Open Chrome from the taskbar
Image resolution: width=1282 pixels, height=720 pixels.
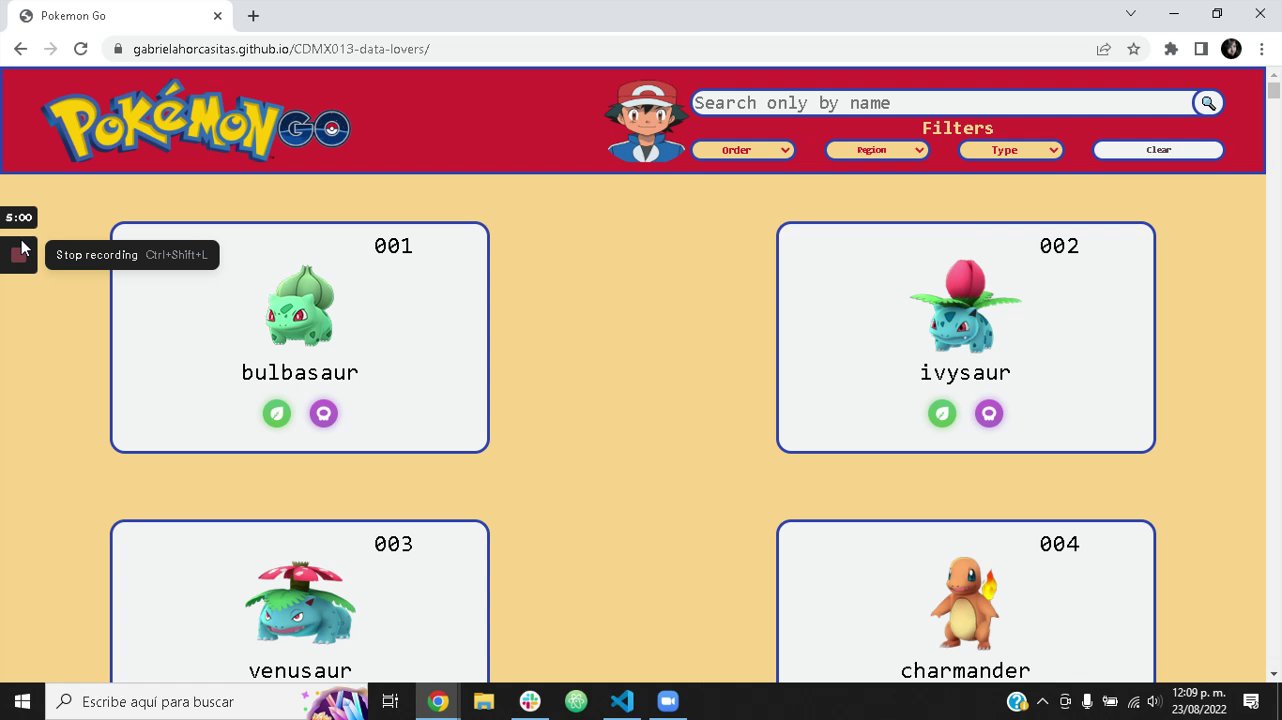pos(438,701)
